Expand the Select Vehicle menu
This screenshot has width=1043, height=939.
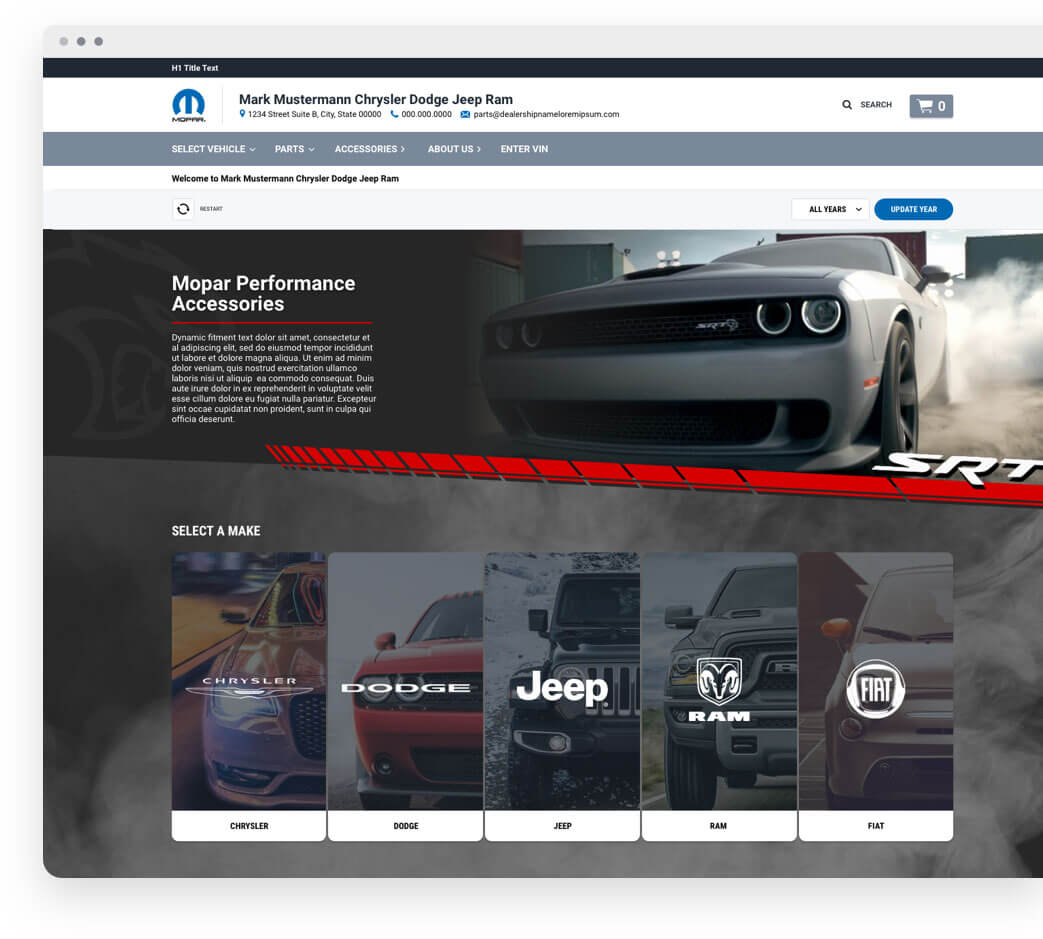(214, 149)
